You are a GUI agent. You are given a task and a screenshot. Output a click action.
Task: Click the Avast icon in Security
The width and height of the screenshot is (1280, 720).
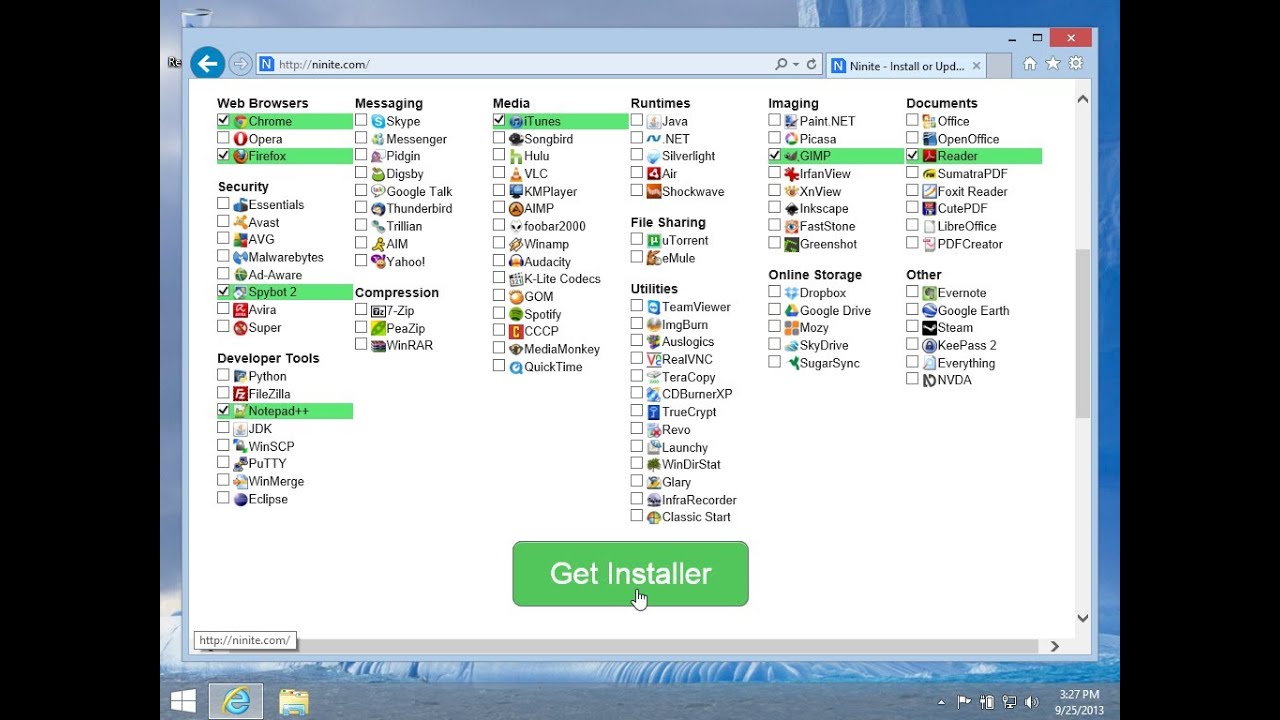(x=240, y=222)
